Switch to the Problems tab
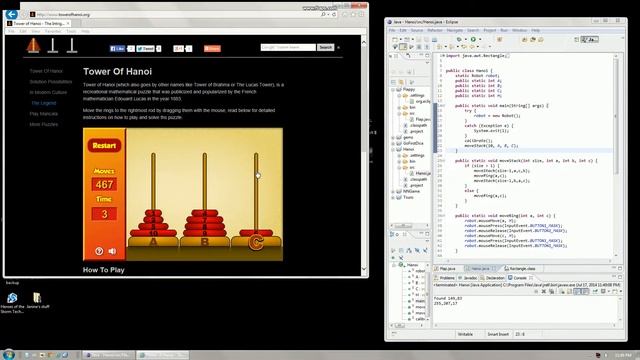The image size is (640, 360). click(x=445, y=278)
